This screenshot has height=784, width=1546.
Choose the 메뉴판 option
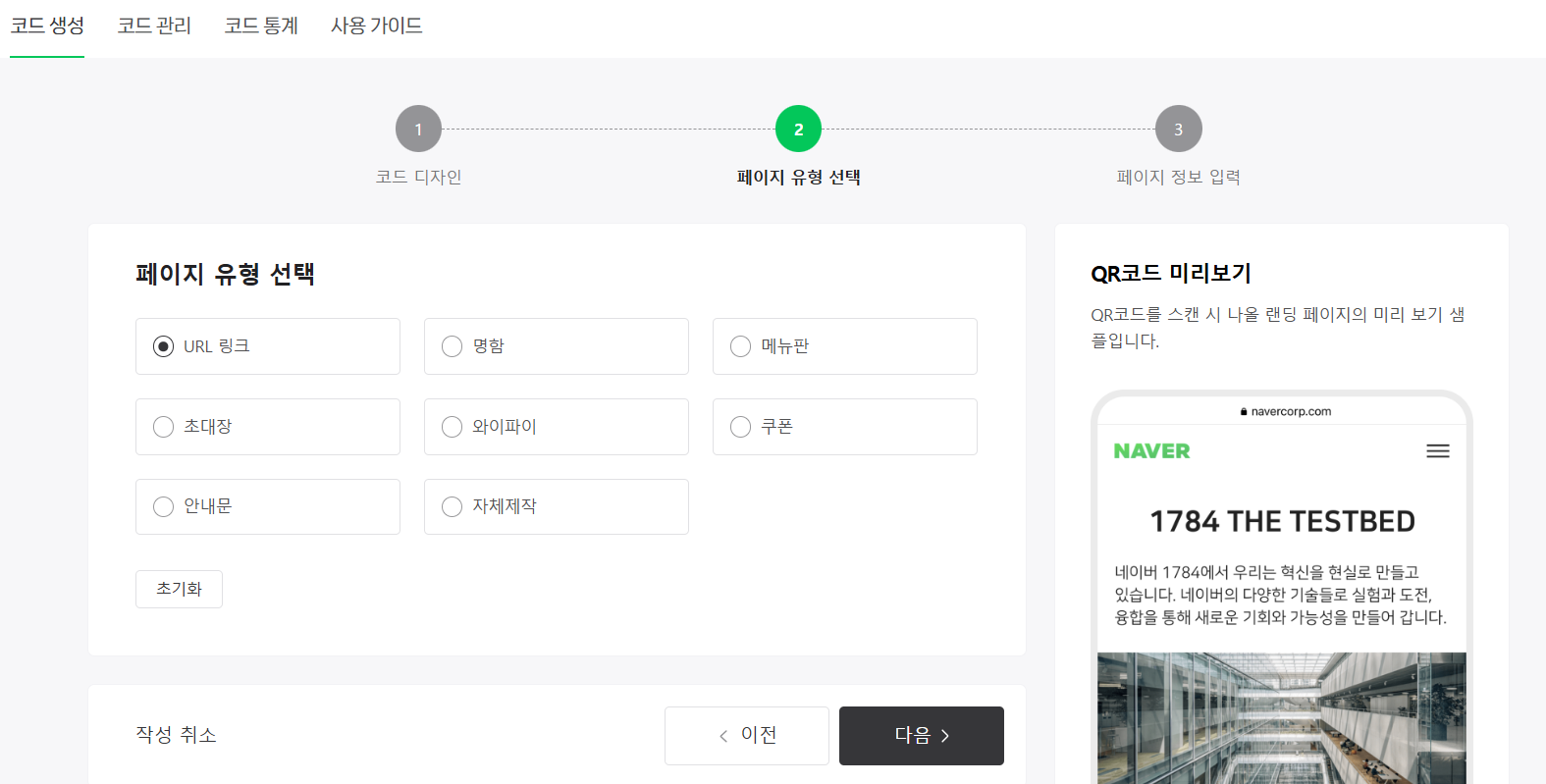[x=739, y=345]
